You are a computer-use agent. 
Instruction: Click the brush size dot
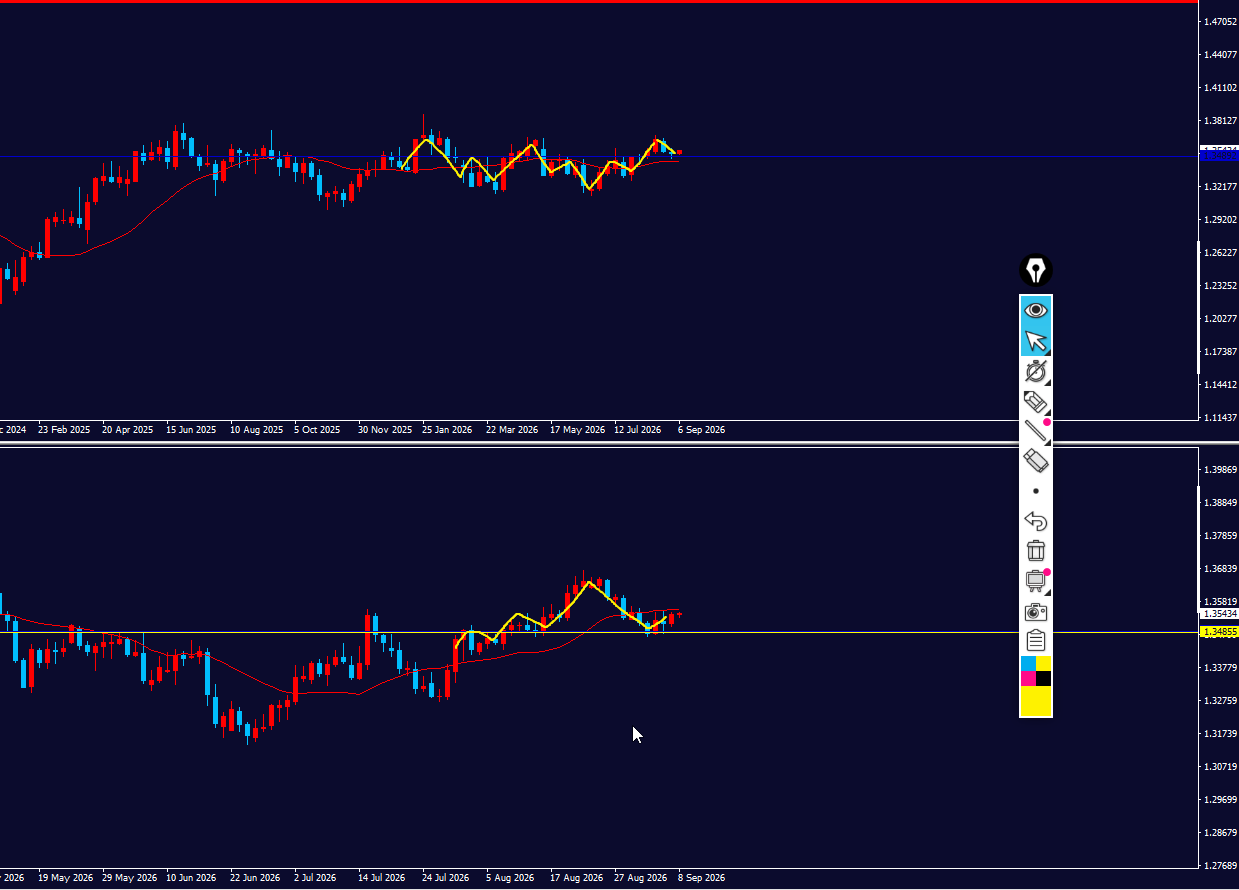pos(1036,491)
